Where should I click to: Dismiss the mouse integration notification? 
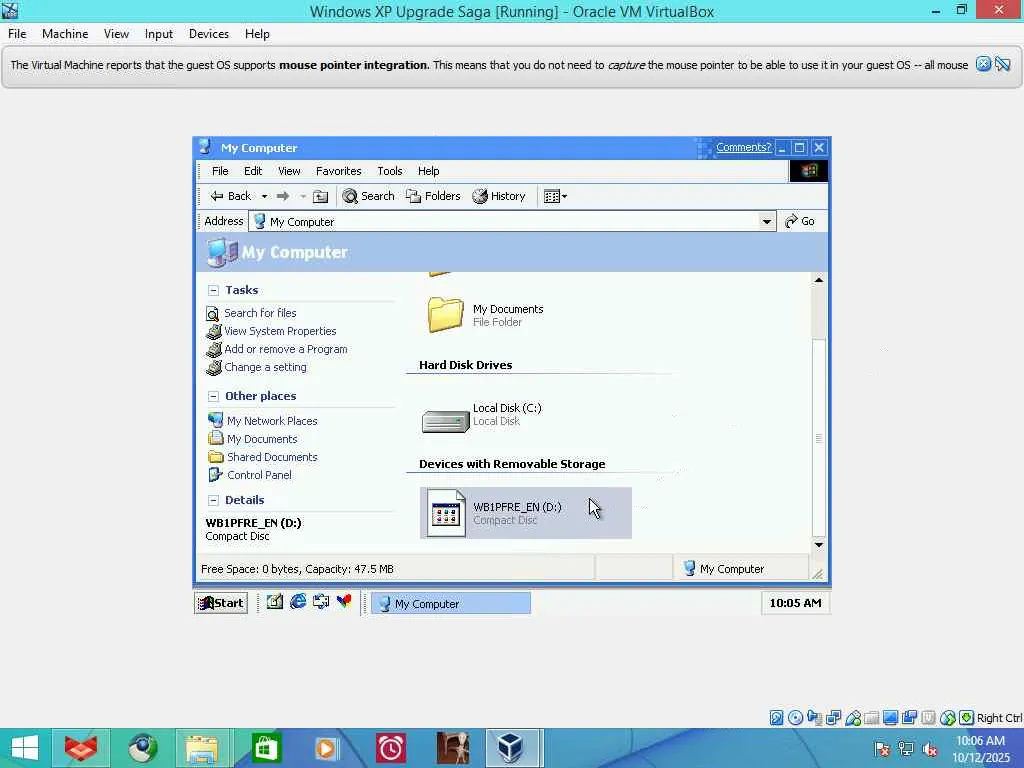pos(983,64)
